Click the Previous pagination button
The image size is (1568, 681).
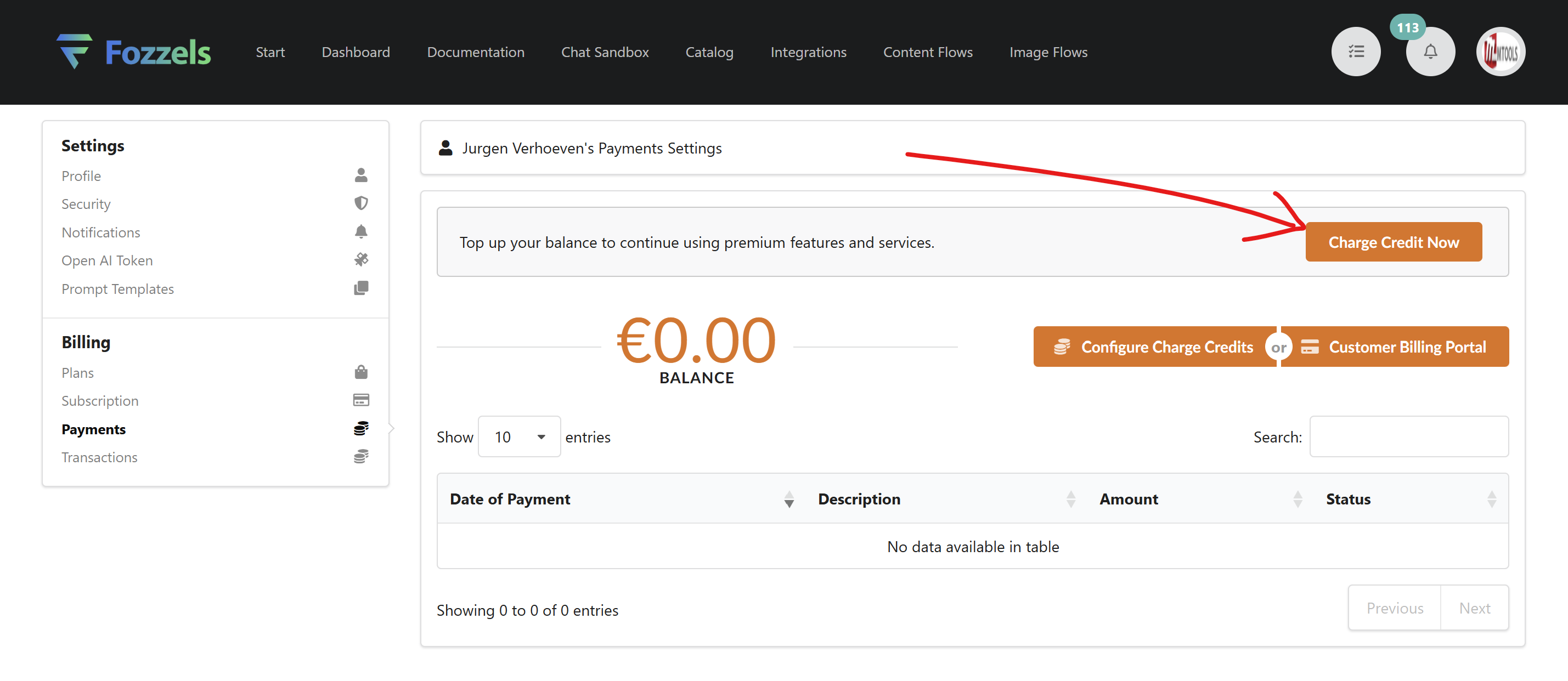pyautogui.click(x=1395, y=608)
